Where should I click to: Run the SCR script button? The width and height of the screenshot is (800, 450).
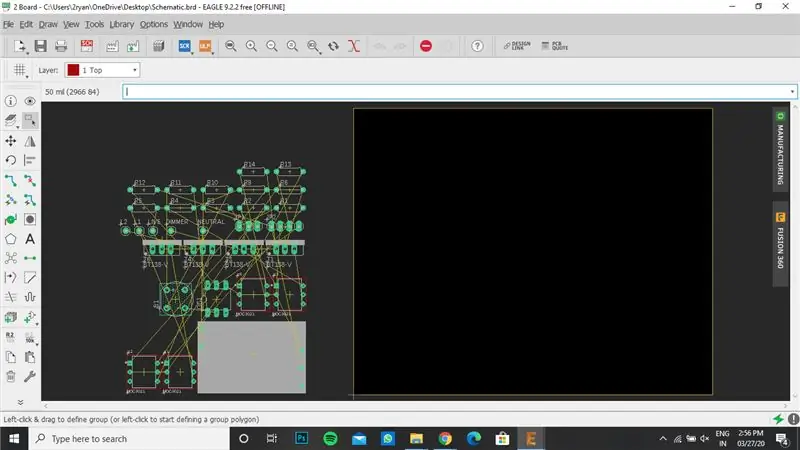(x=184, y=46)
